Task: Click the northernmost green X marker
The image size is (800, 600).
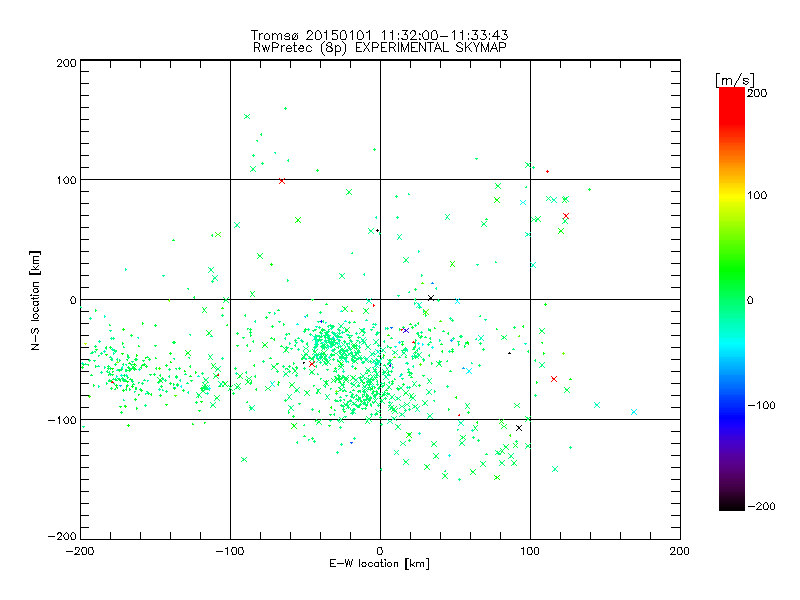Action: point(247,117)
